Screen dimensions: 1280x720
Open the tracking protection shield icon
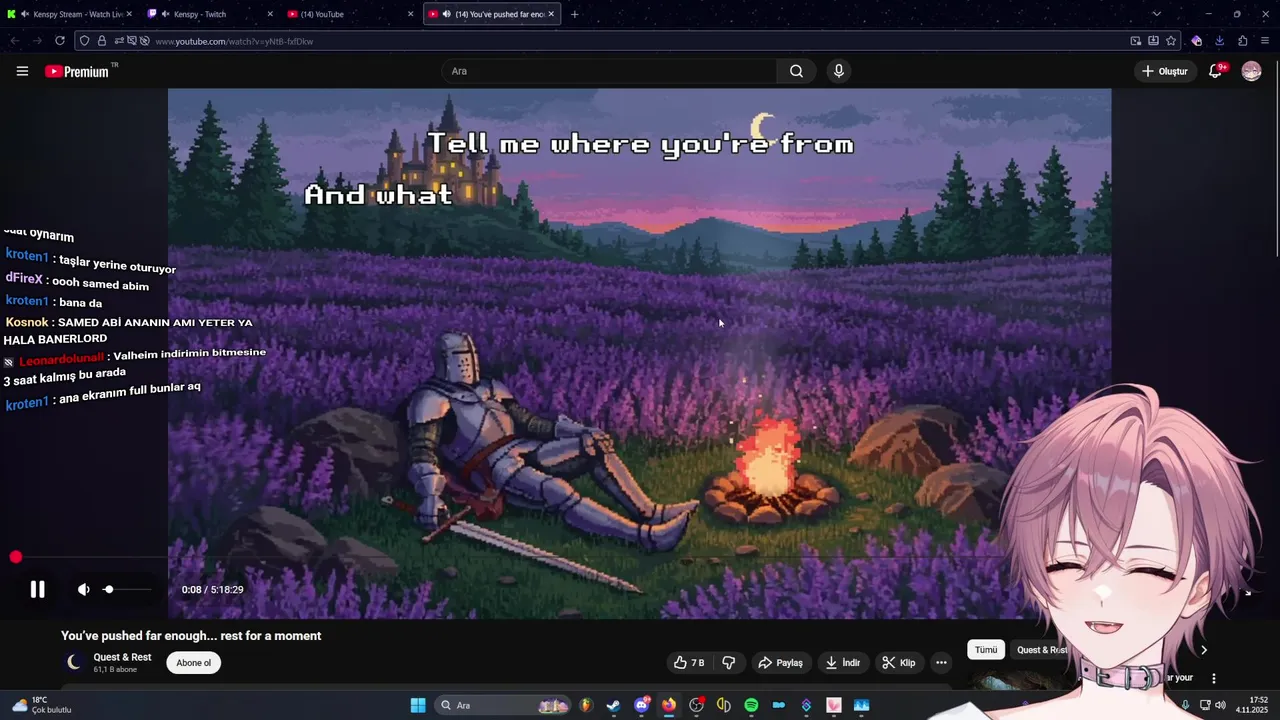point(84,41)
